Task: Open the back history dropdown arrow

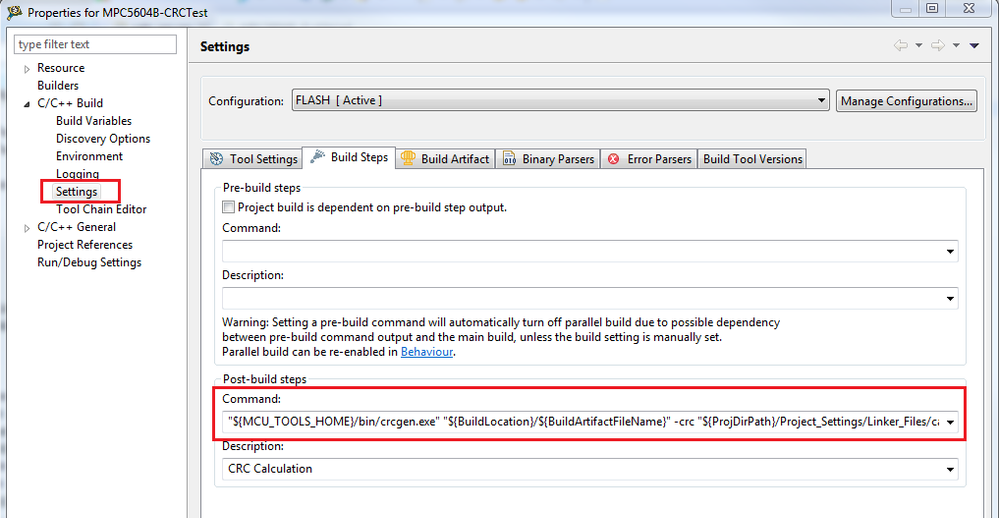Action: pos(919,45)
